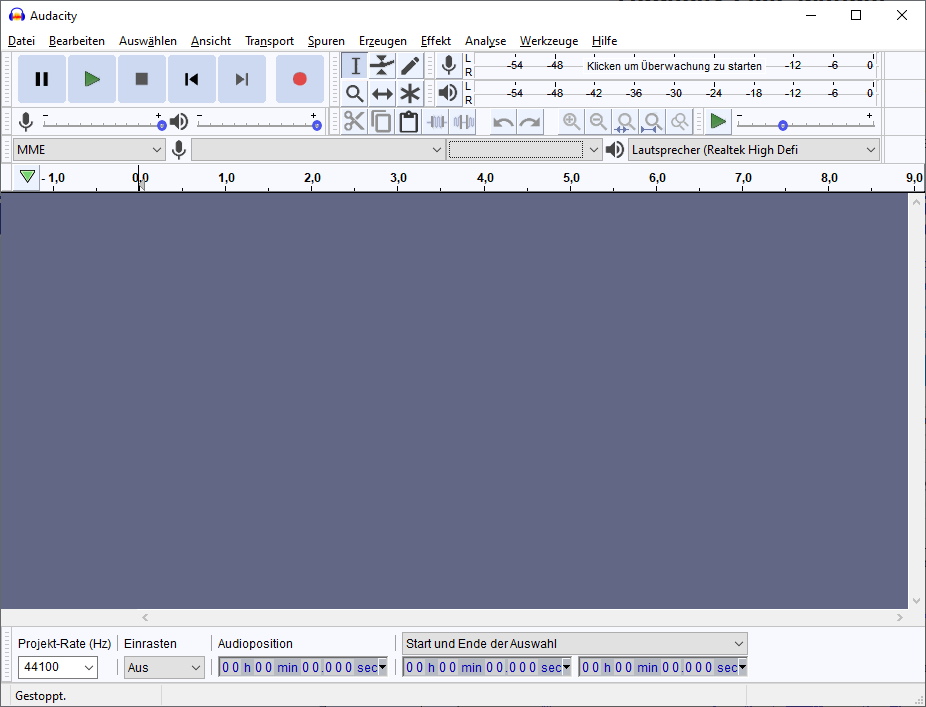Click the Zoom In icon
This screenshot has height=707, width=926.
pos(571,122)
